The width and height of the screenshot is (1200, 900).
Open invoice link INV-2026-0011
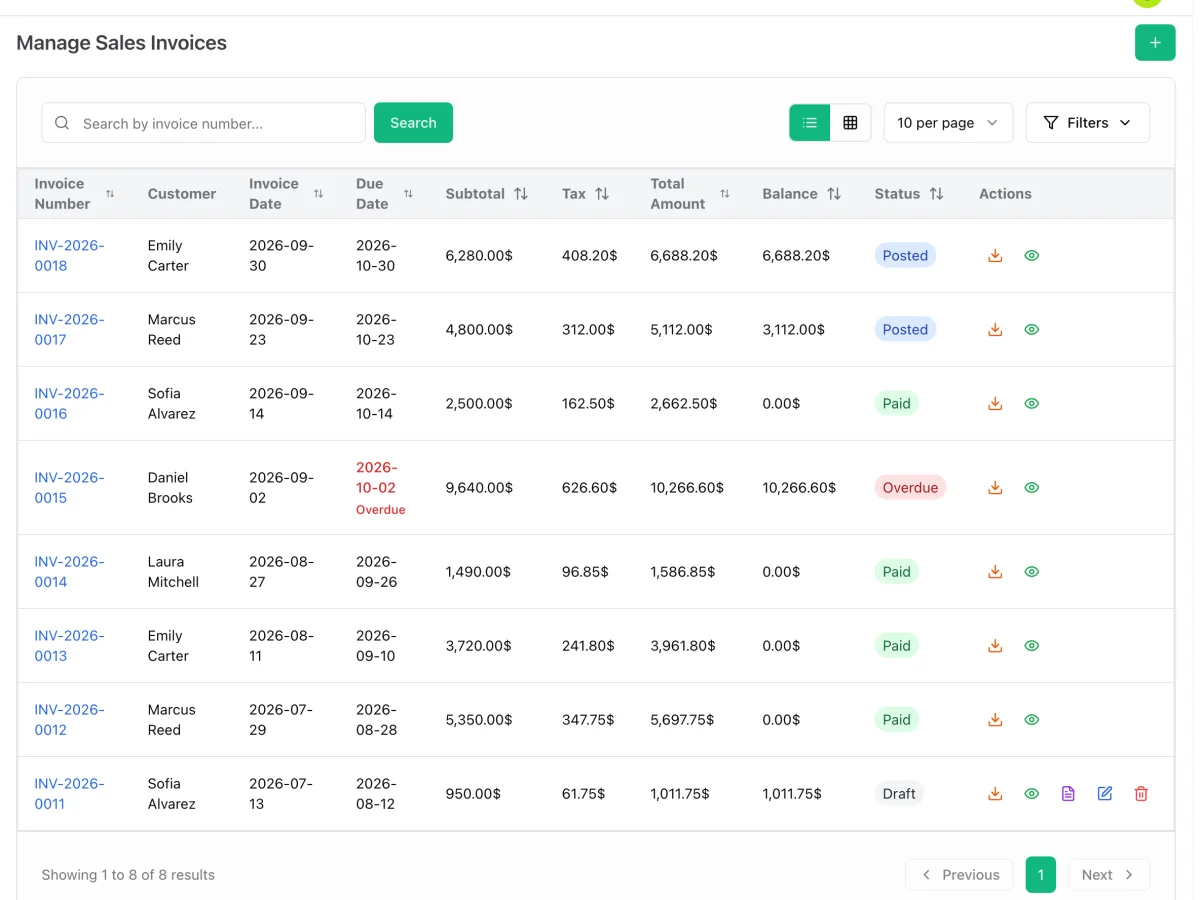[x=69, y=794]
